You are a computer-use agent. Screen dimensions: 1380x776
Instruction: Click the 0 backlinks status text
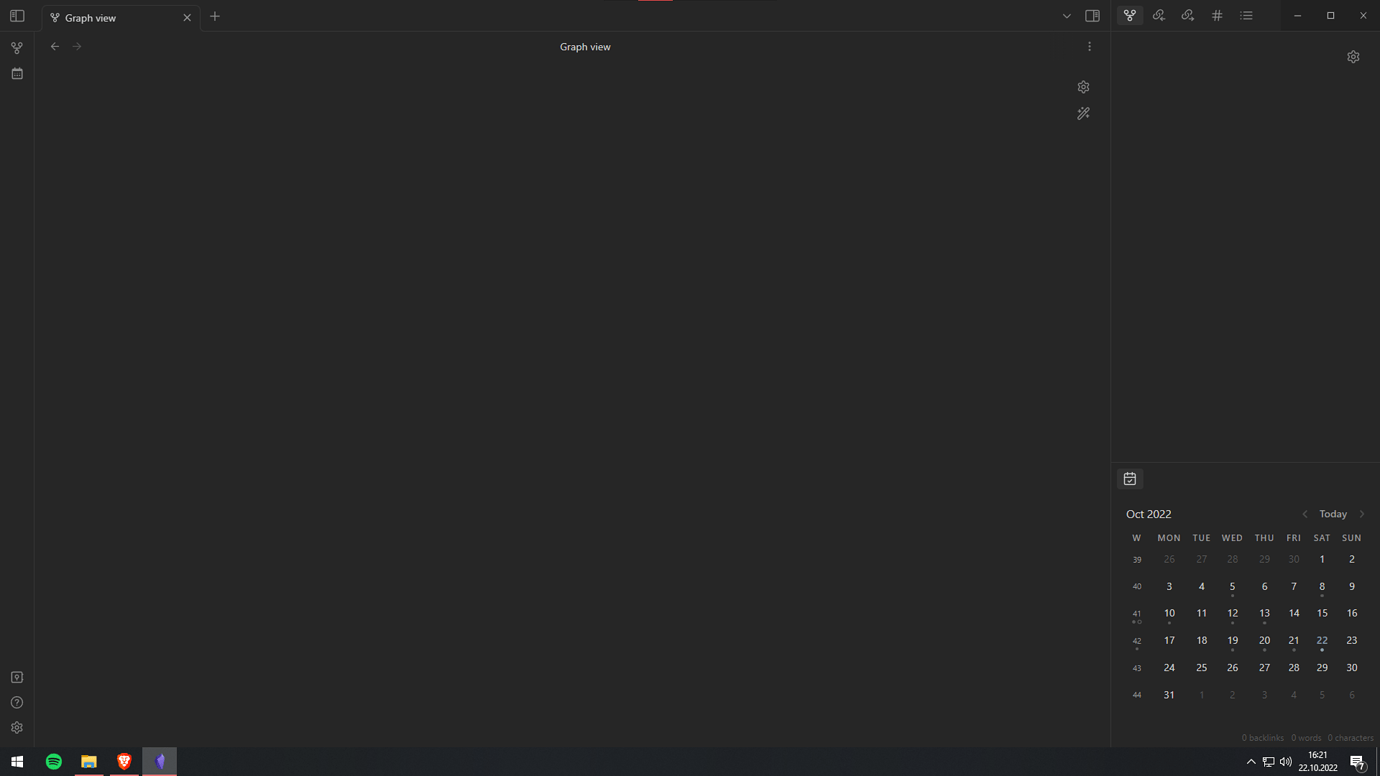pyautogui.click(x=1262, y=738)
